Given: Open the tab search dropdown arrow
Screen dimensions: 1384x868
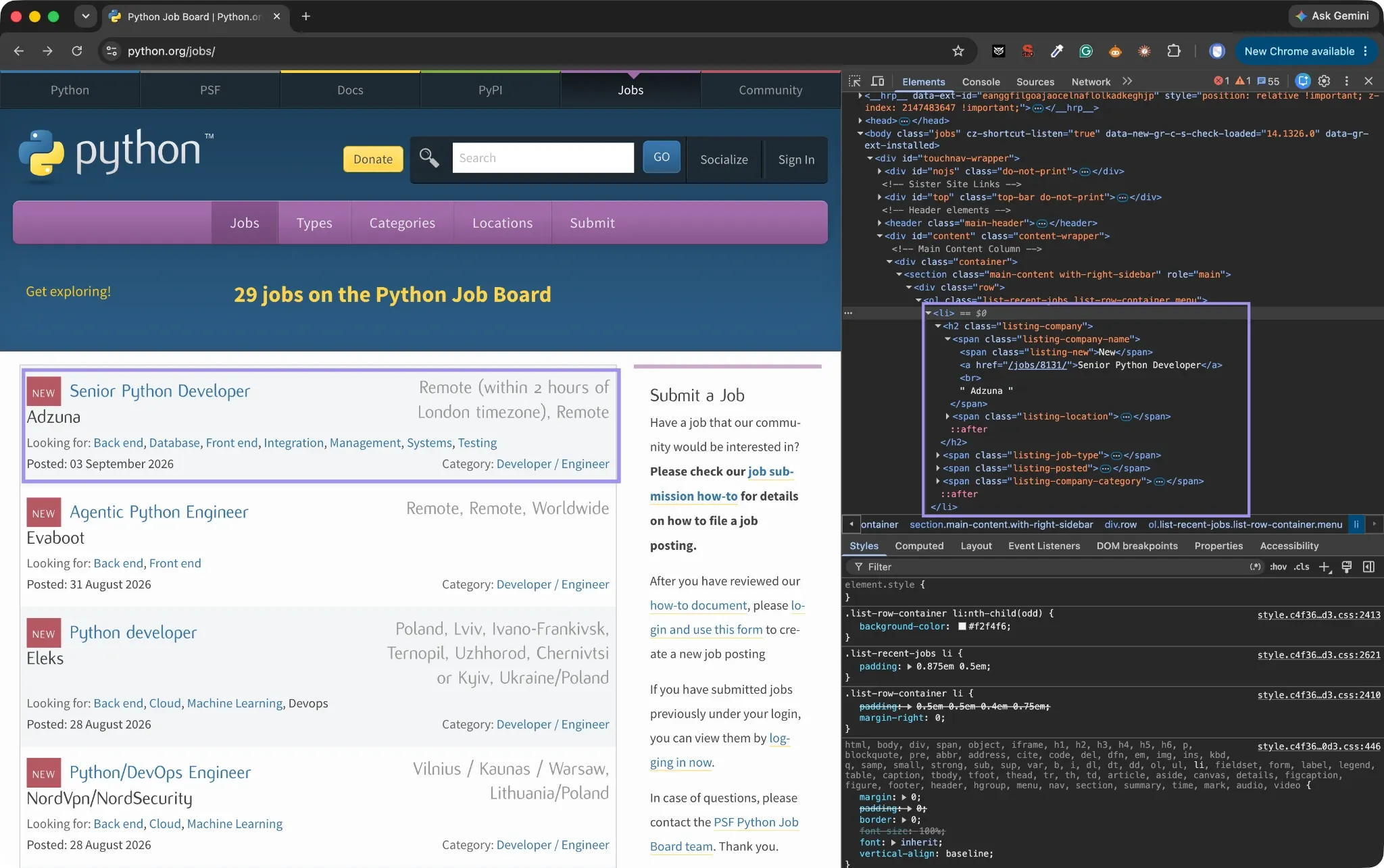Looking at the screenshot, I should 86,16.
